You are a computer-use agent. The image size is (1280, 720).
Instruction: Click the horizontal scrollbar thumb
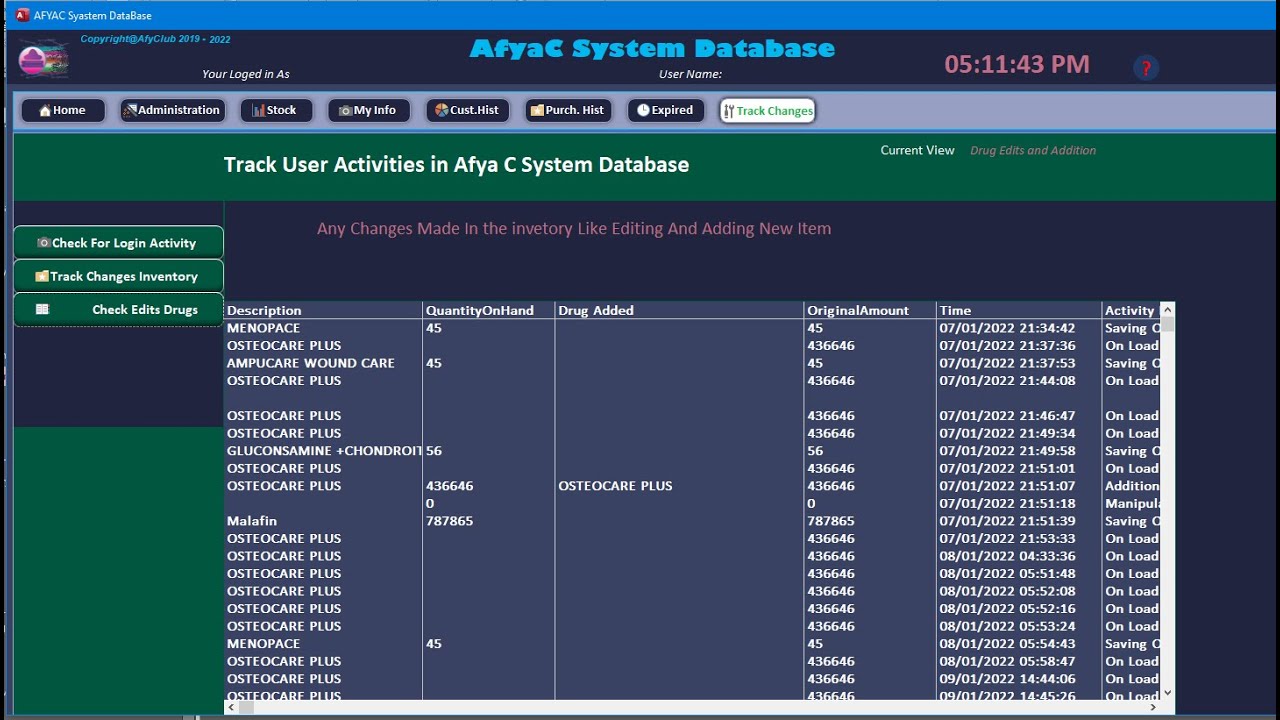pyautogui.click(x=247, y=707)
